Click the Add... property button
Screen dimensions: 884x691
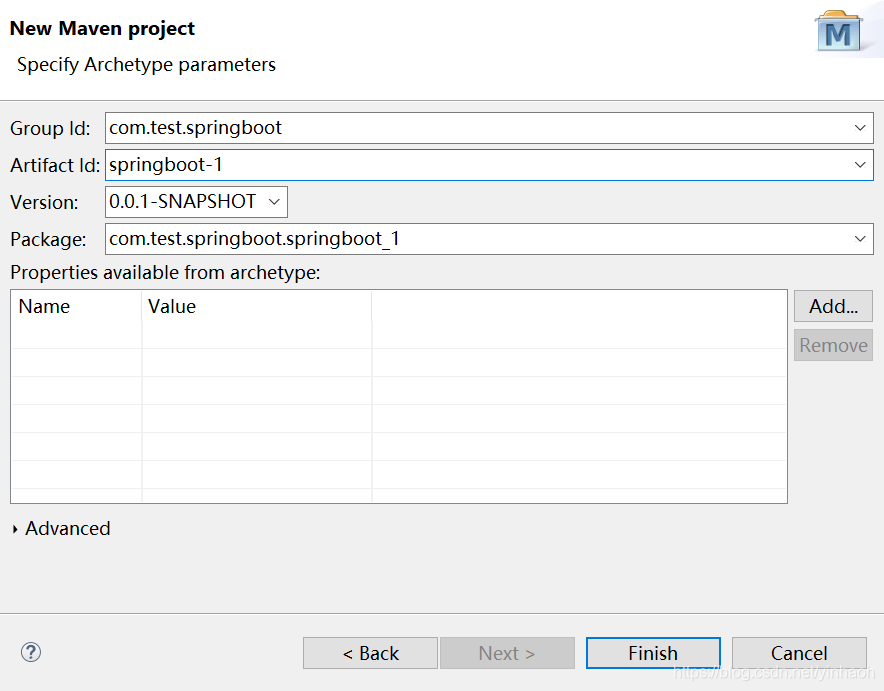click(833, 306)
